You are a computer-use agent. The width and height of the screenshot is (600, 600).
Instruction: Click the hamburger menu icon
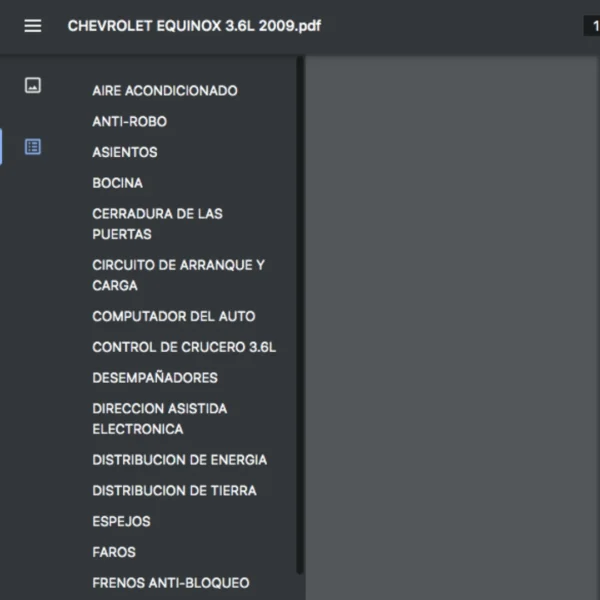point(33,26)
